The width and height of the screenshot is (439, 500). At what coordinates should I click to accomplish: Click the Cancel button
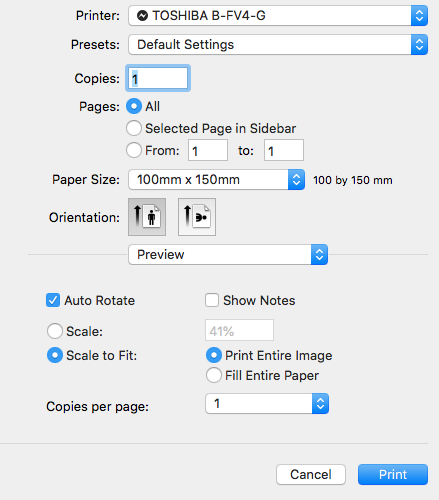click(x=311, y=474)
